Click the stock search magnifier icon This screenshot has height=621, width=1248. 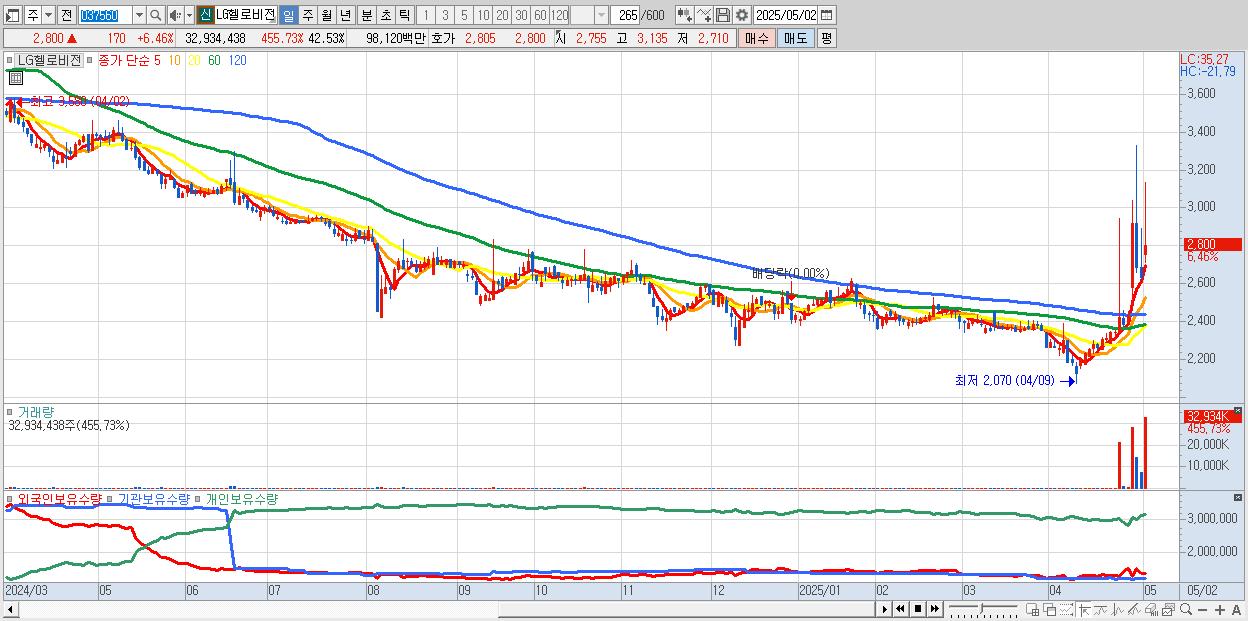[x=155, y=15]
